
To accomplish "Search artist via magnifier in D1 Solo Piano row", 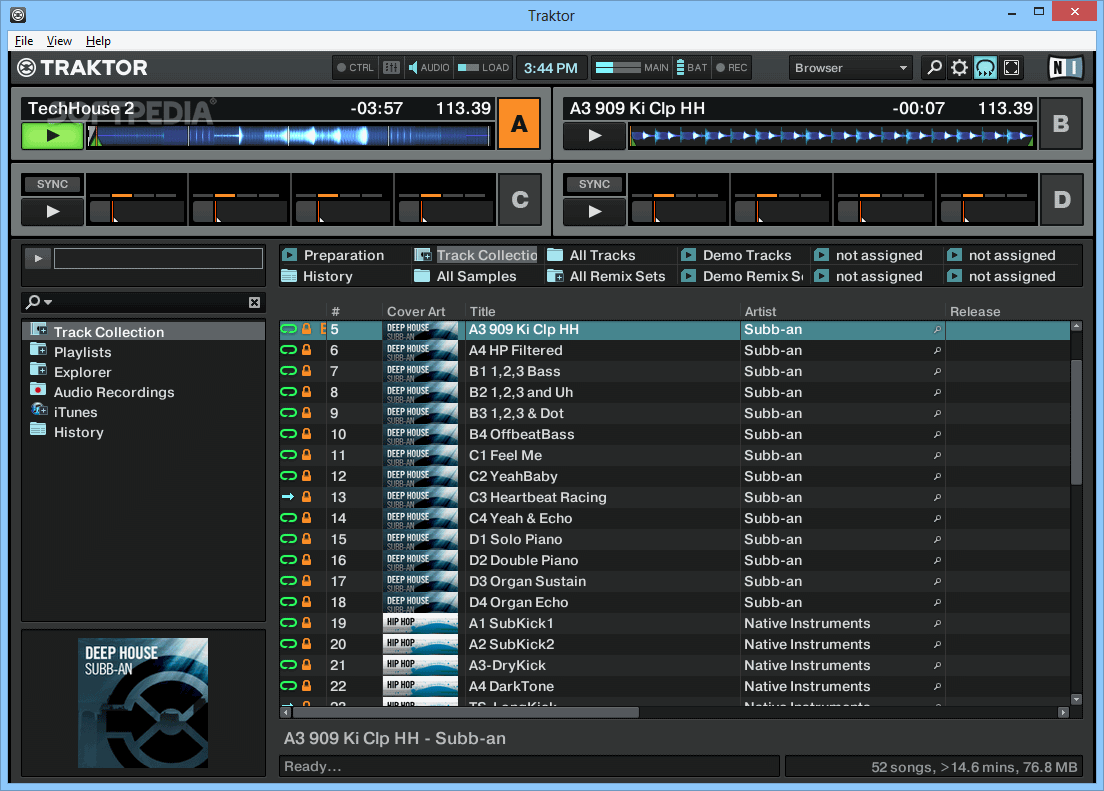I will point(937,540).
